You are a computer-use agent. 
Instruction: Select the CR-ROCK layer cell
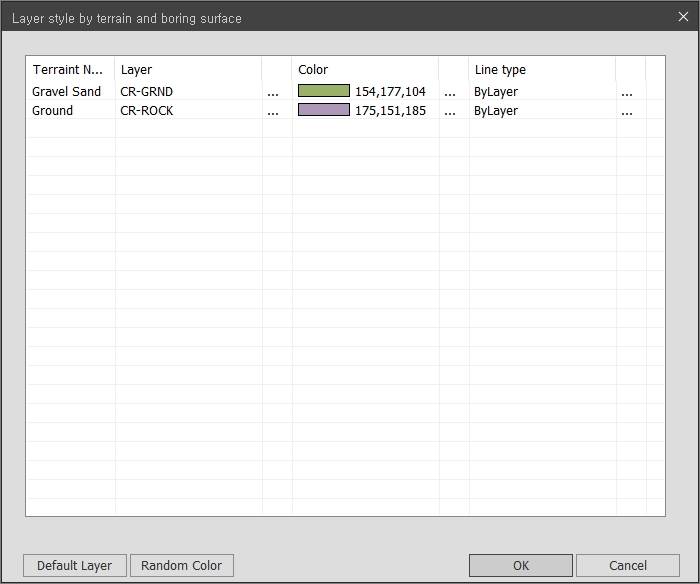click(147, 111)
